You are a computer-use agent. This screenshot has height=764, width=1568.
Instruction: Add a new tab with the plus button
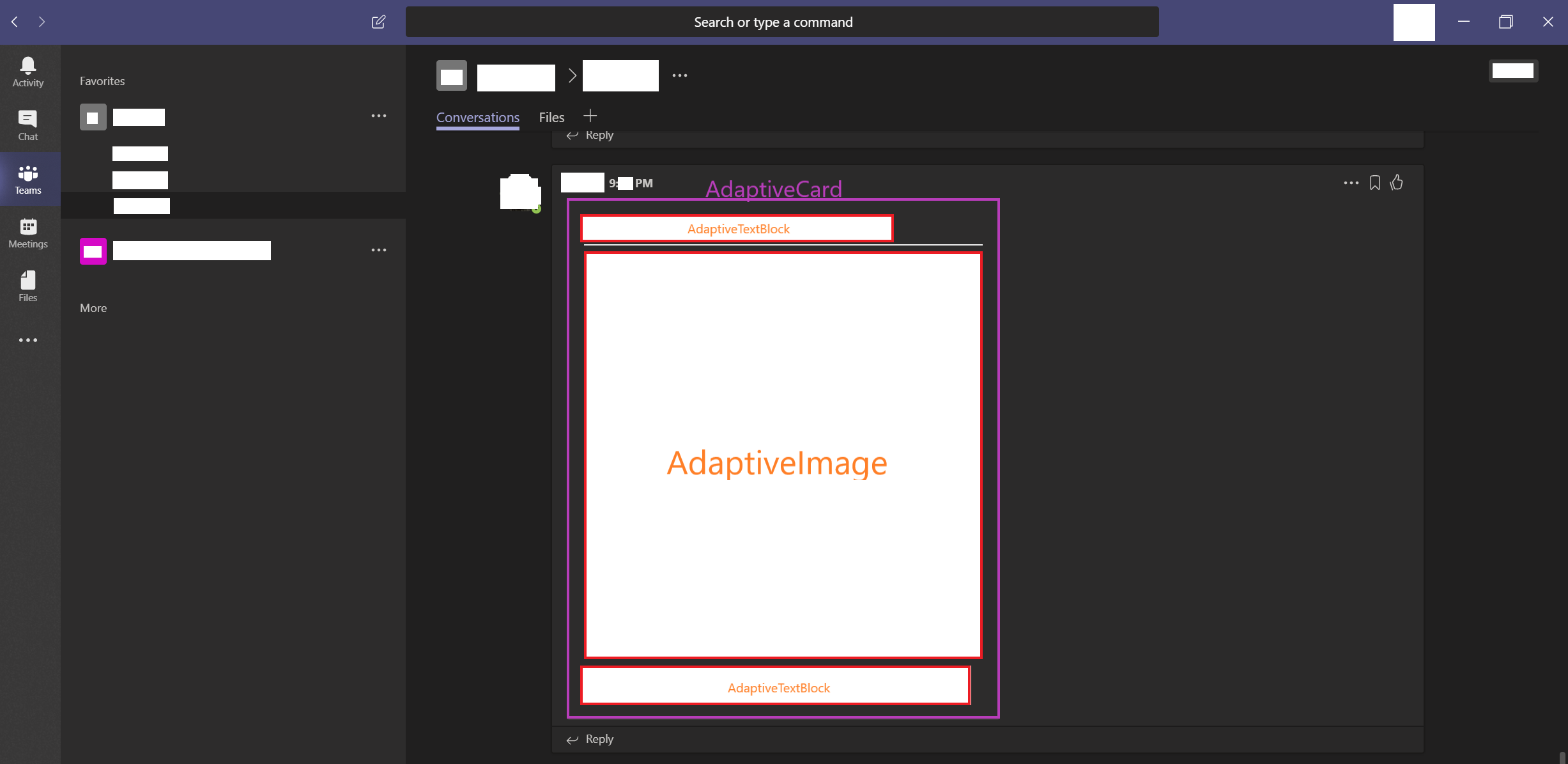point(590,116)
